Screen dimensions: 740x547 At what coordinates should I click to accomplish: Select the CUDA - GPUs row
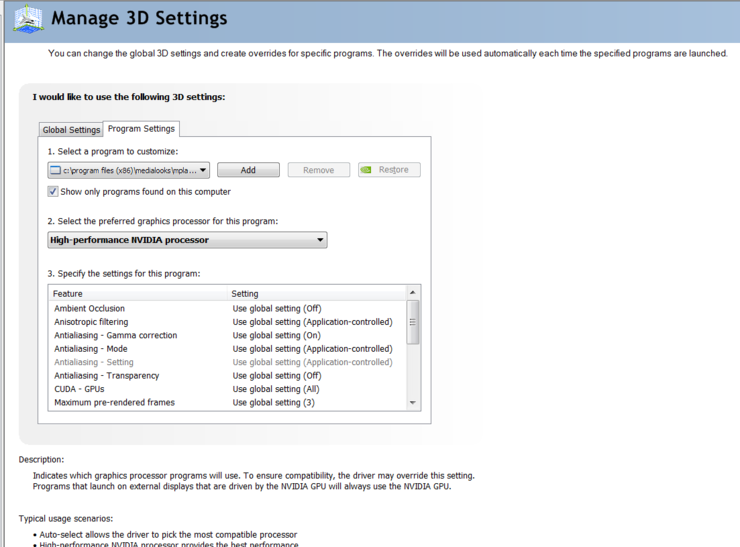click(x=227, y=389)
